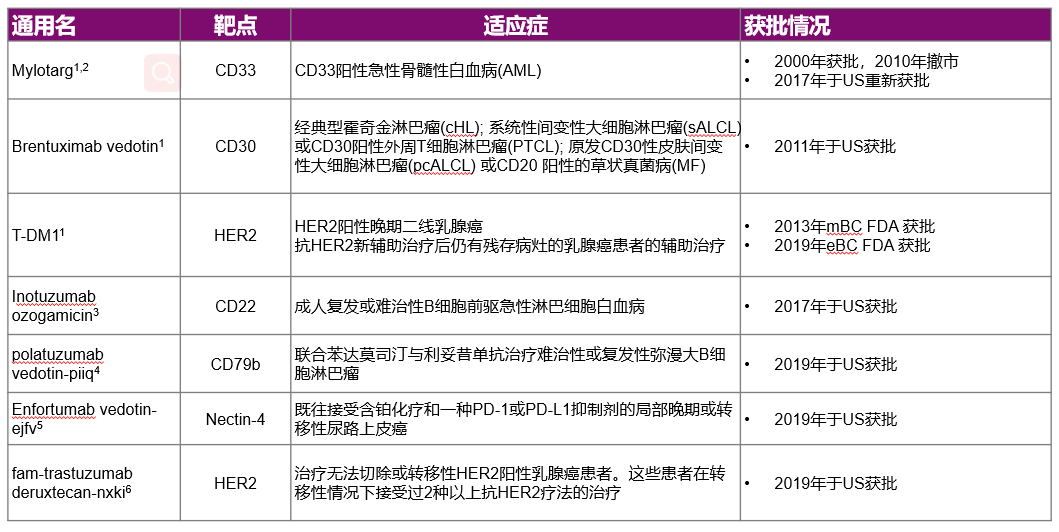
Task: Click the 2000年获批，2010年撤市 entry
Action: pos(867,61)
